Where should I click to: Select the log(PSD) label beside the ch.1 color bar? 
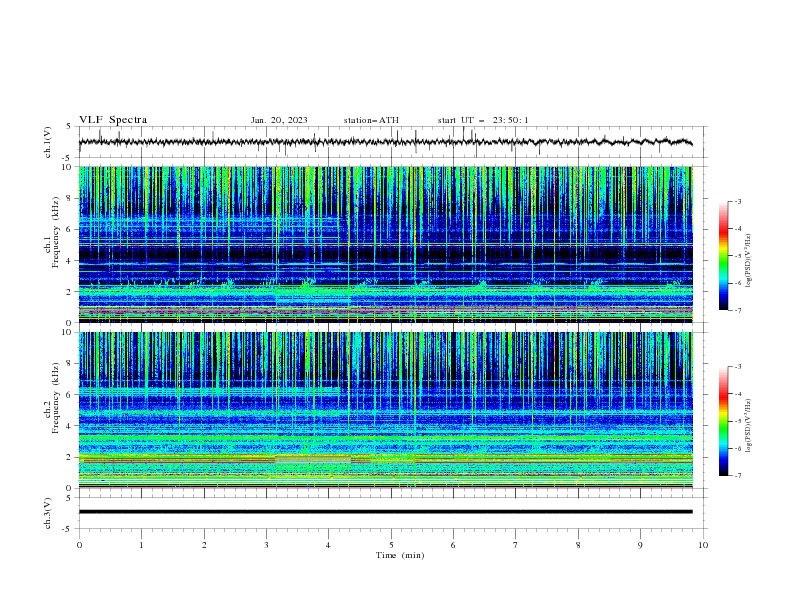748,261
